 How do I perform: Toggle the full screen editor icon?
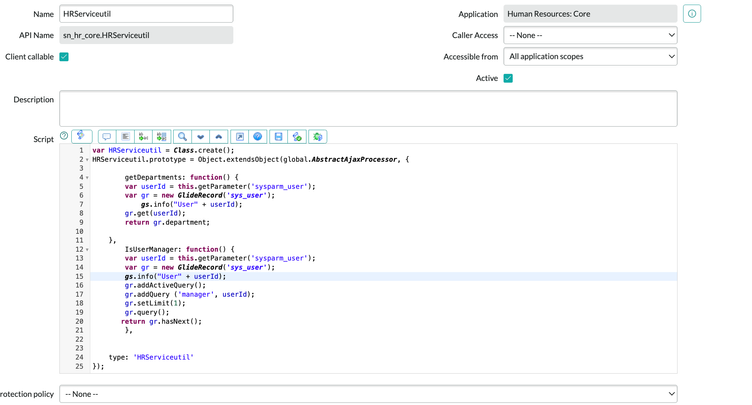click(x=240, y=137)
